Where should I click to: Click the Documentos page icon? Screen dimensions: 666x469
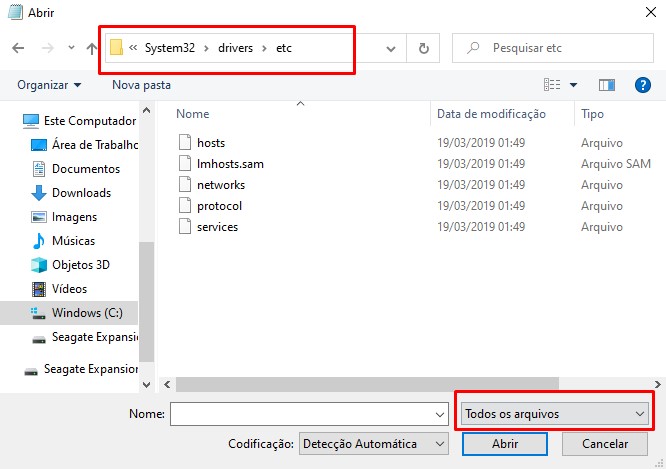[39, 169]
